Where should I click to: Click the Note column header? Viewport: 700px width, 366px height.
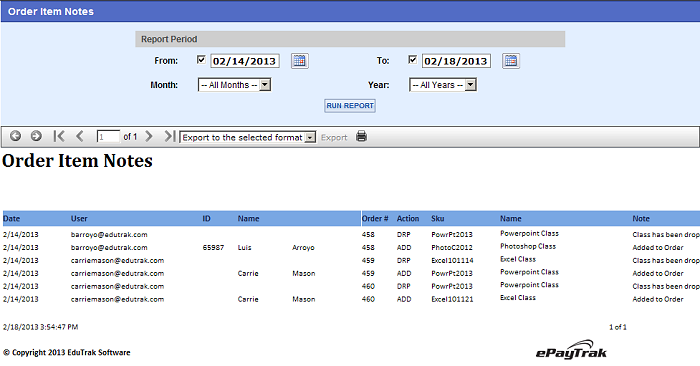pyautogui.click(x=641, y=219)
